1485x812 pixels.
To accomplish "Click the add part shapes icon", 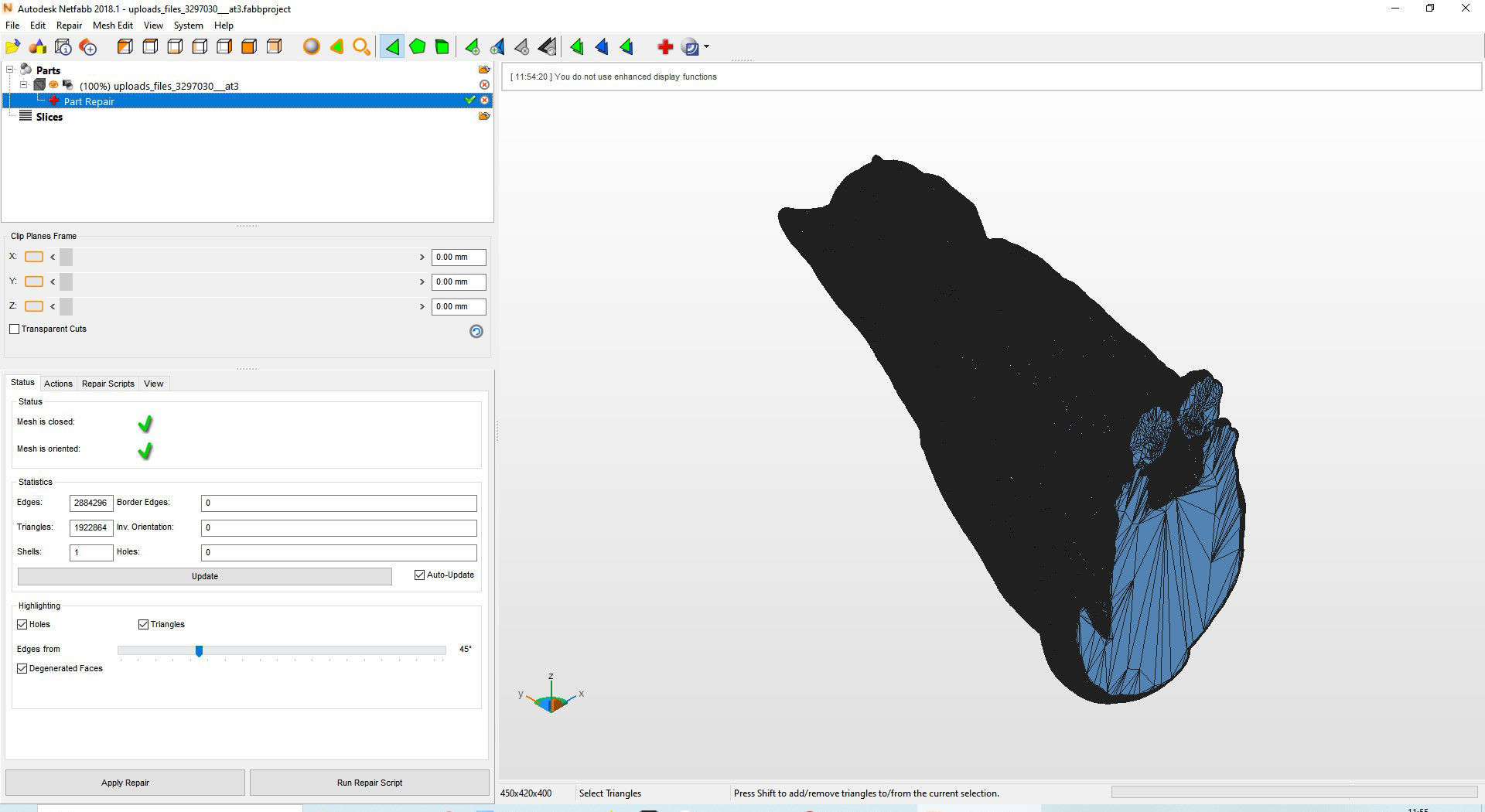I will click(x=38, y=47).
